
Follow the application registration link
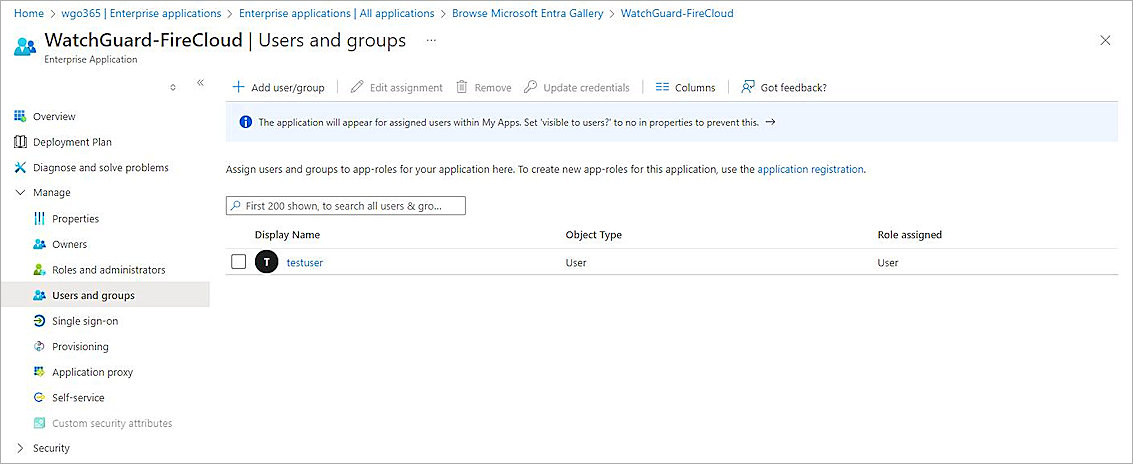(810, 169)
